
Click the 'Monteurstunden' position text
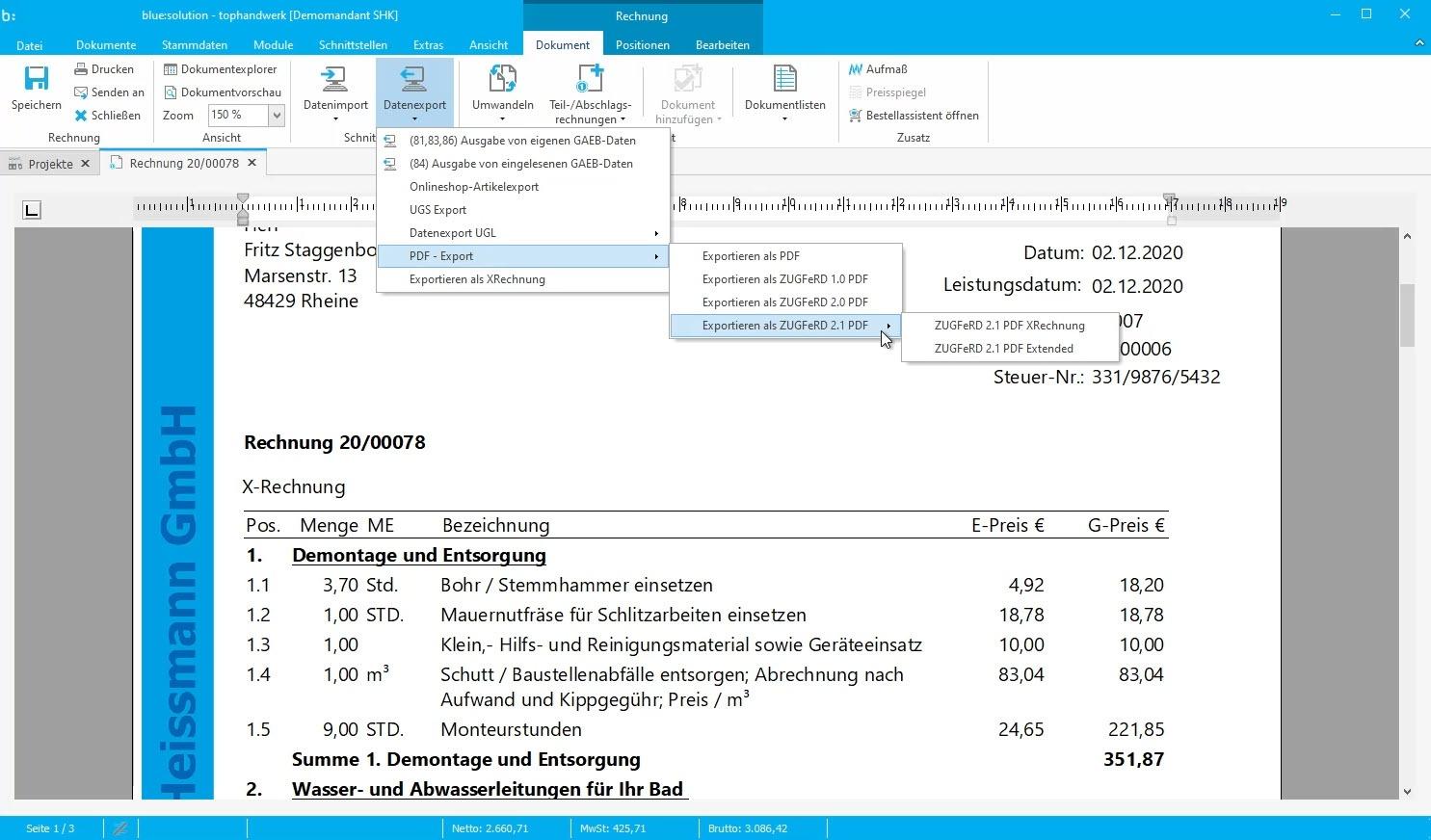[x=511, y=729]
